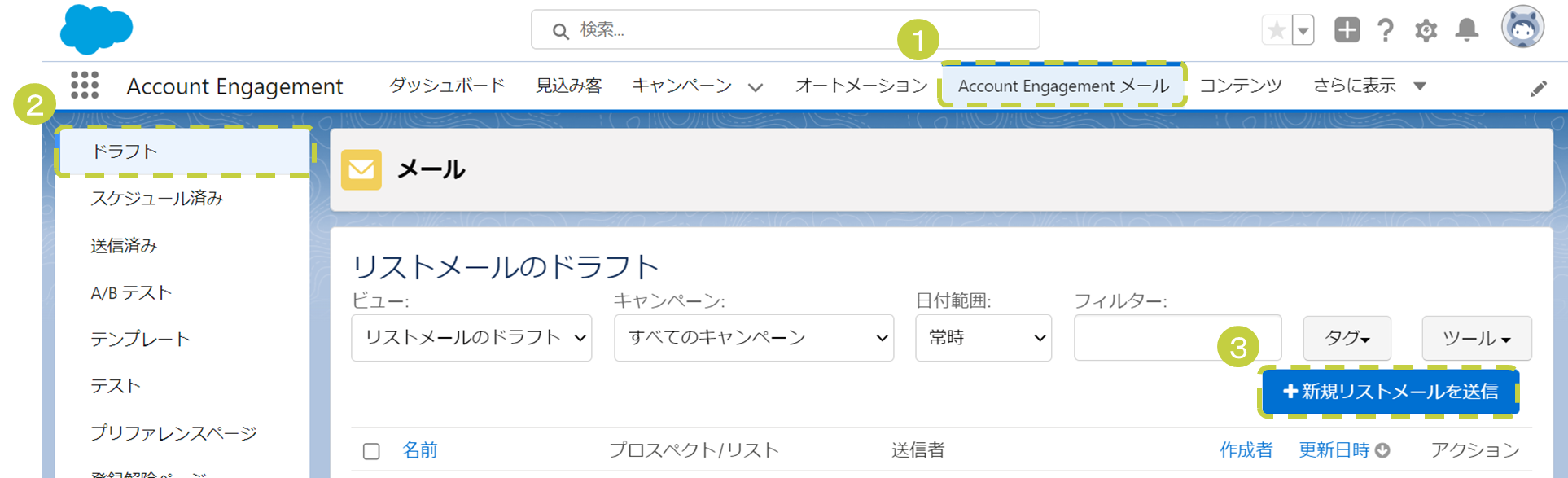
Task: Open the ツール dropdown button
Action: (x=1477, y=338)
